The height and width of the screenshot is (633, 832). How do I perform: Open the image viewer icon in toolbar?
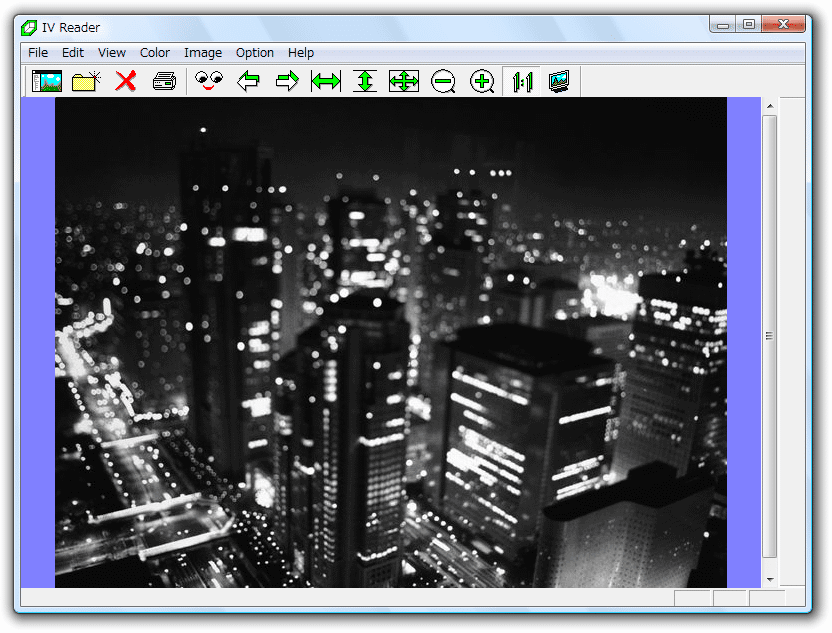47,81
